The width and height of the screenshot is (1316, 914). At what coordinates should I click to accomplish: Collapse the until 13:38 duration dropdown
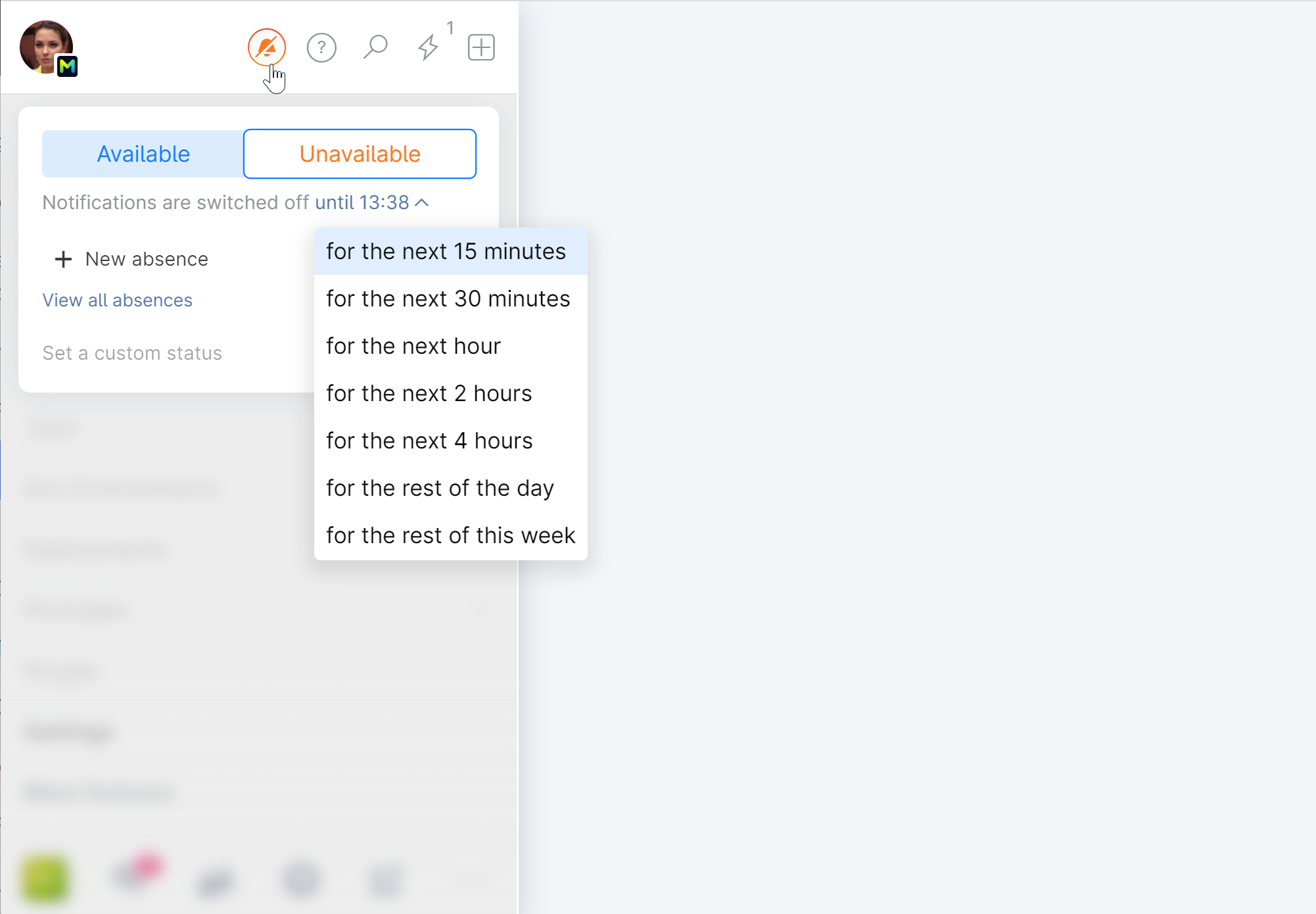362,203
